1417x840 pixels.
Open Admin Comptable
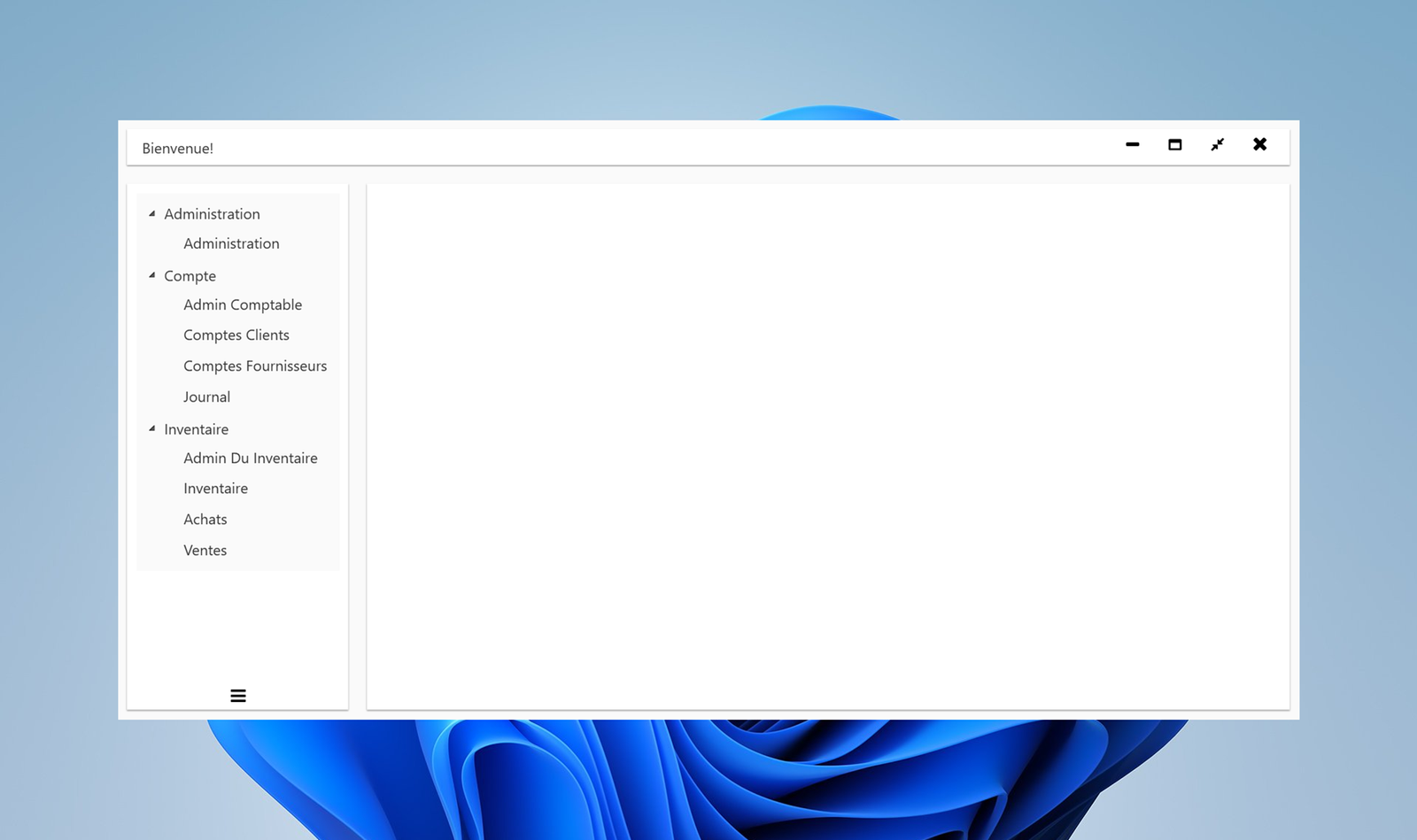(x=243, y=304)
